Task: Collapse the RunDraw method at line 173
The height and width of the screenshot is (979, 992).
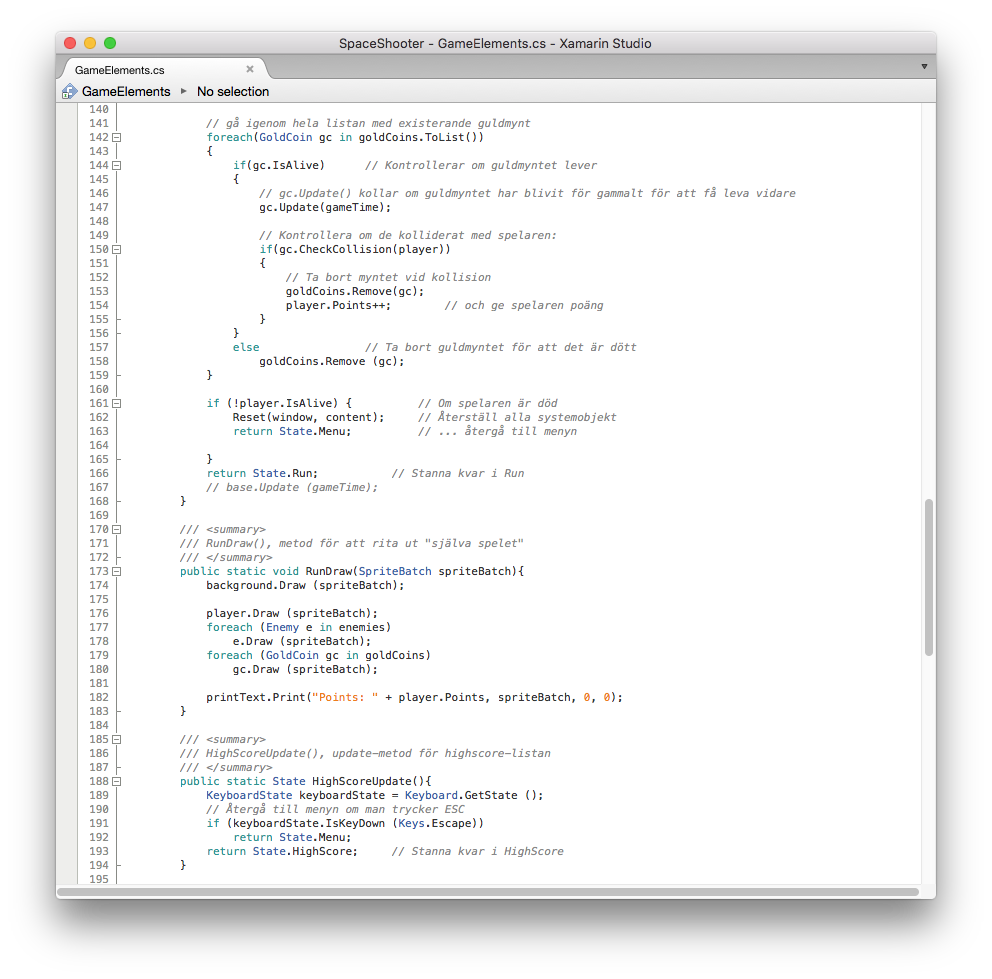Action: pyautogui.click(x=116, y=571)
